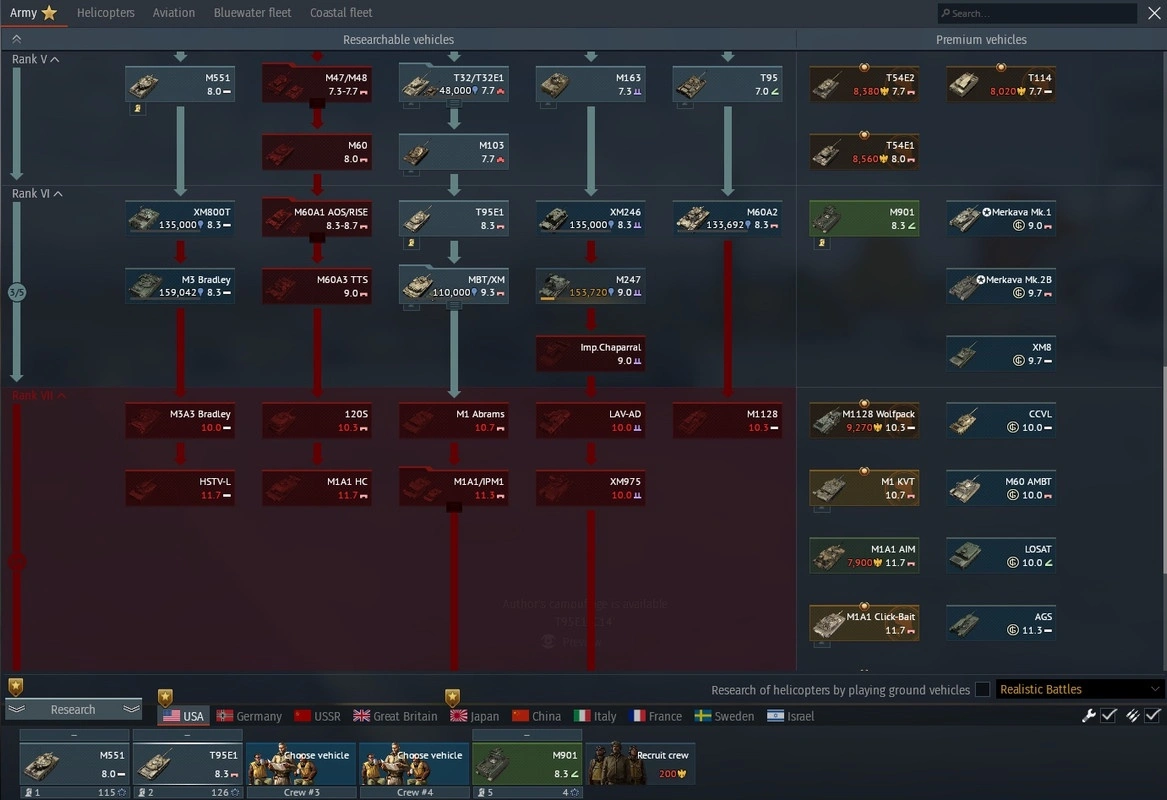Toggle the automatic repair checkbox beside wrench
The width and height of the screenshot is (1167, 800).
pos(1109,715)
